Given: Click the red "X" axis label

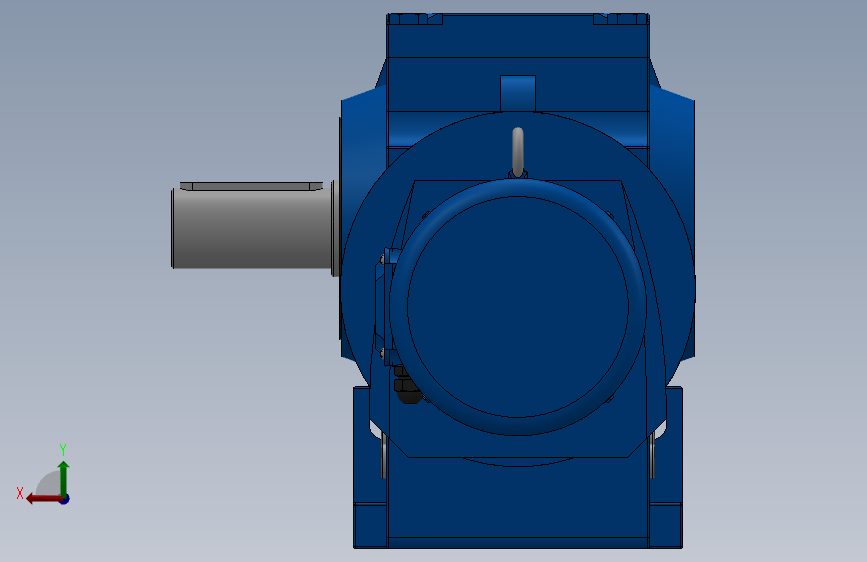Looking at the screenshot, I should pos(20,493).
